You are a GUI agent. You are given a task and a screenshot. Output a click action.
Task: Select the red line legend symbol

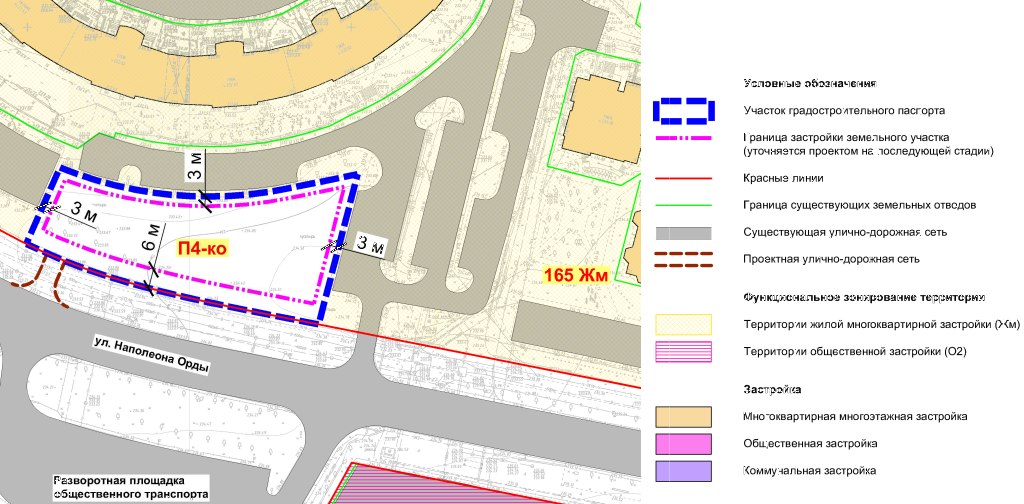coord(683,179)
